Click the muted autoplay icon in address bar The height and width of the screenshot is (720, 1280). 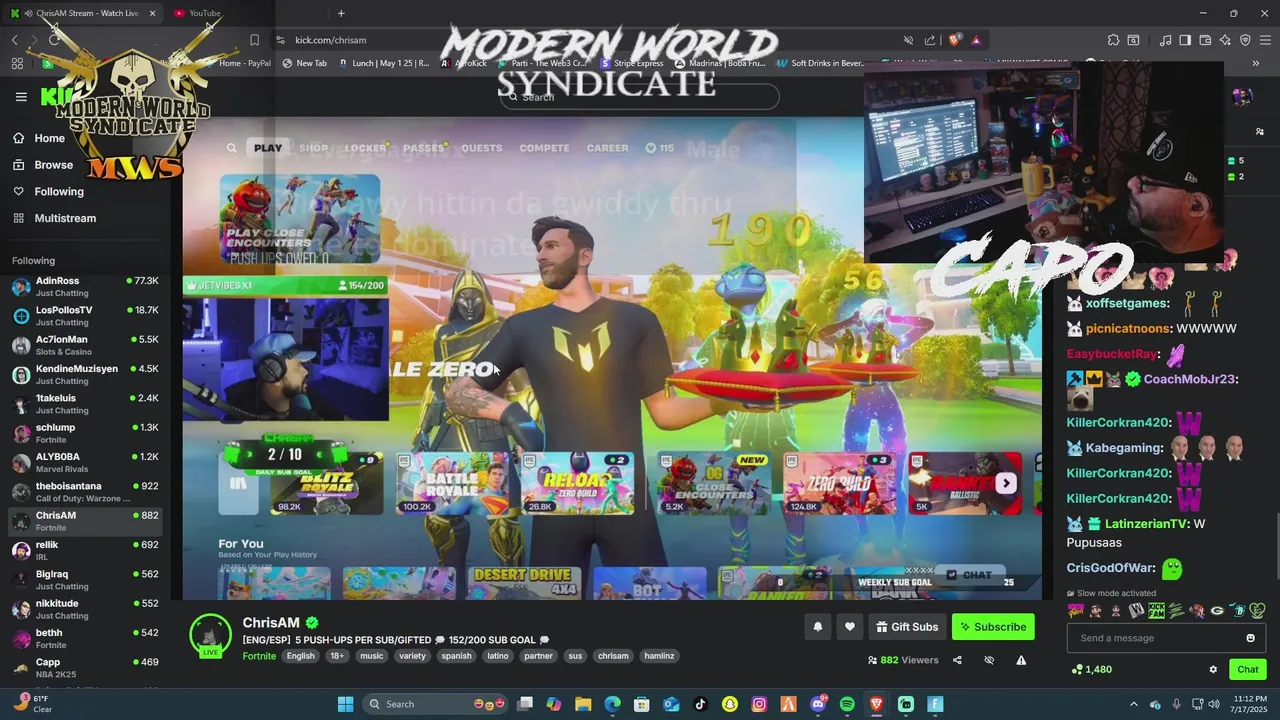click(908, 40)
